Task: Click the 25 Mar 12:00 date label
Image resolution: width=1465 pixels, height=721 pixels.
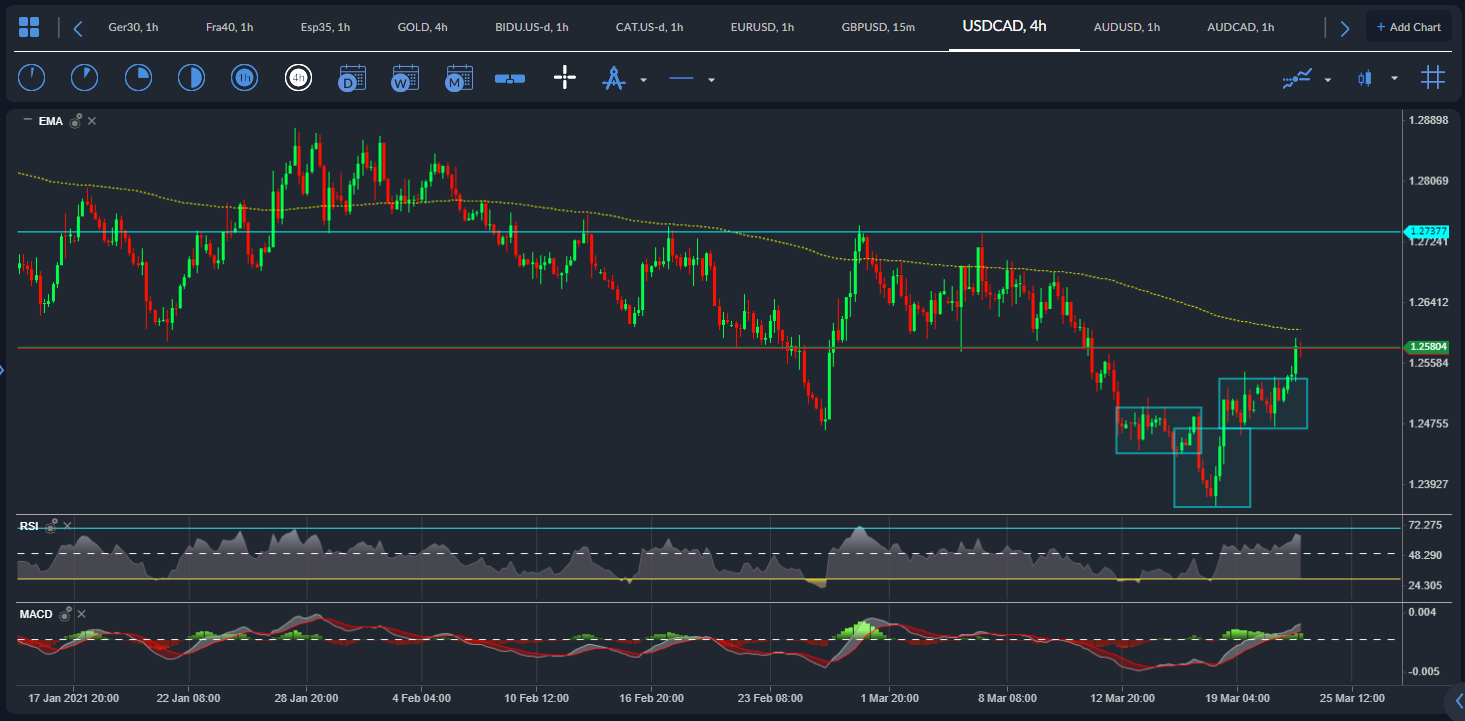Action: 1350,698
